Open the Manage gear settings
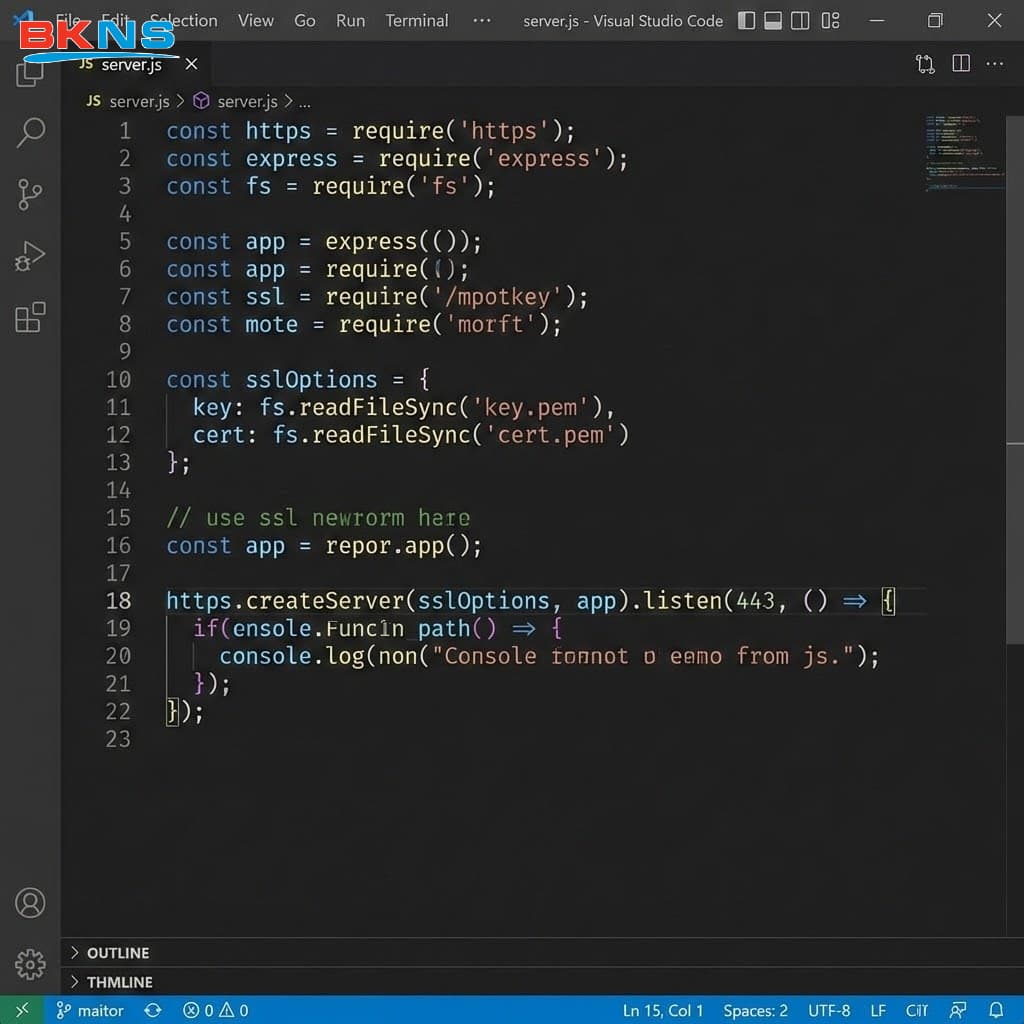 click(x=31, y=964)
